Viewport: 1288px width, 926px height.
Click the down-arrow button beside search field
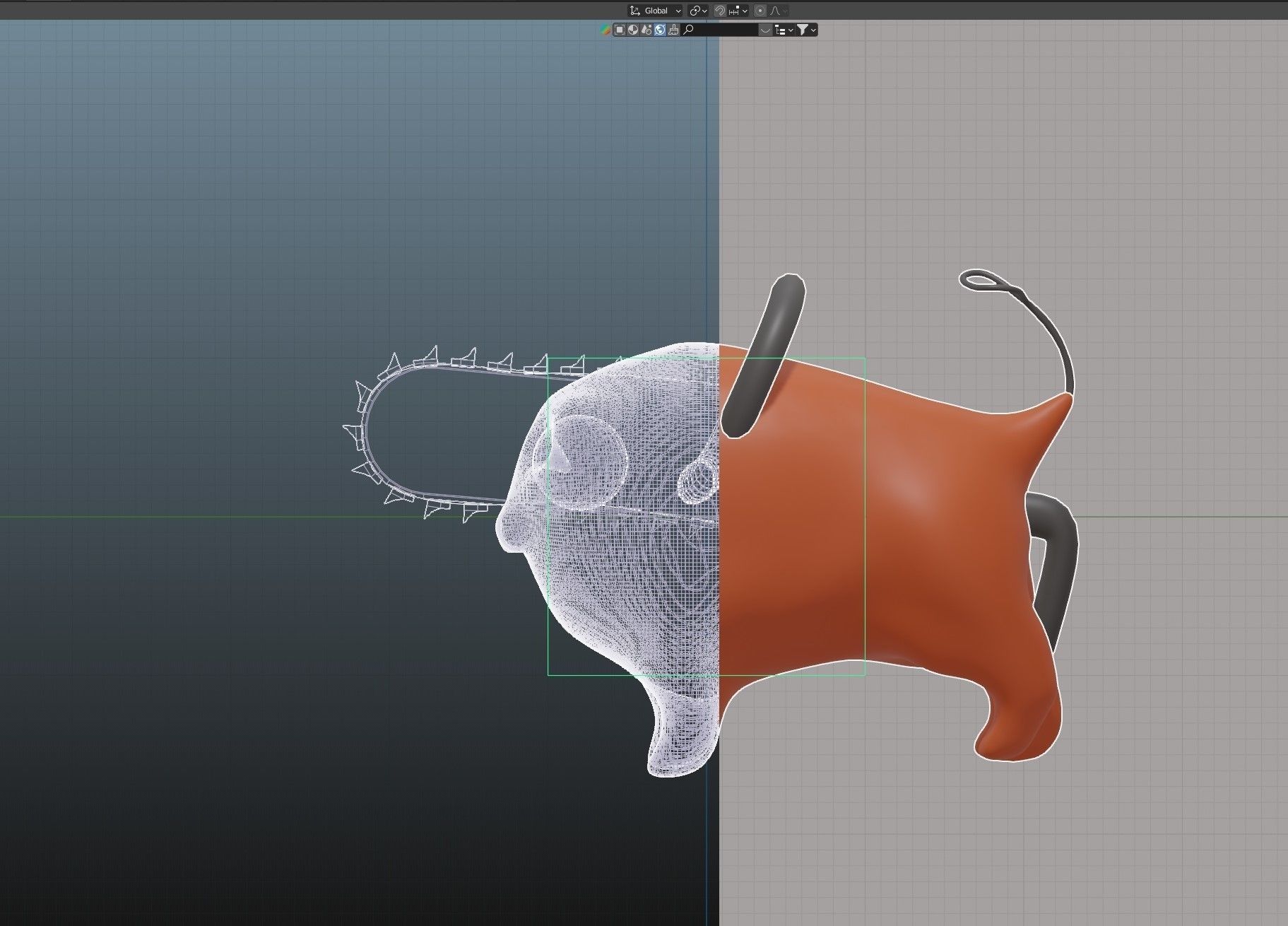tap(765, 30)
